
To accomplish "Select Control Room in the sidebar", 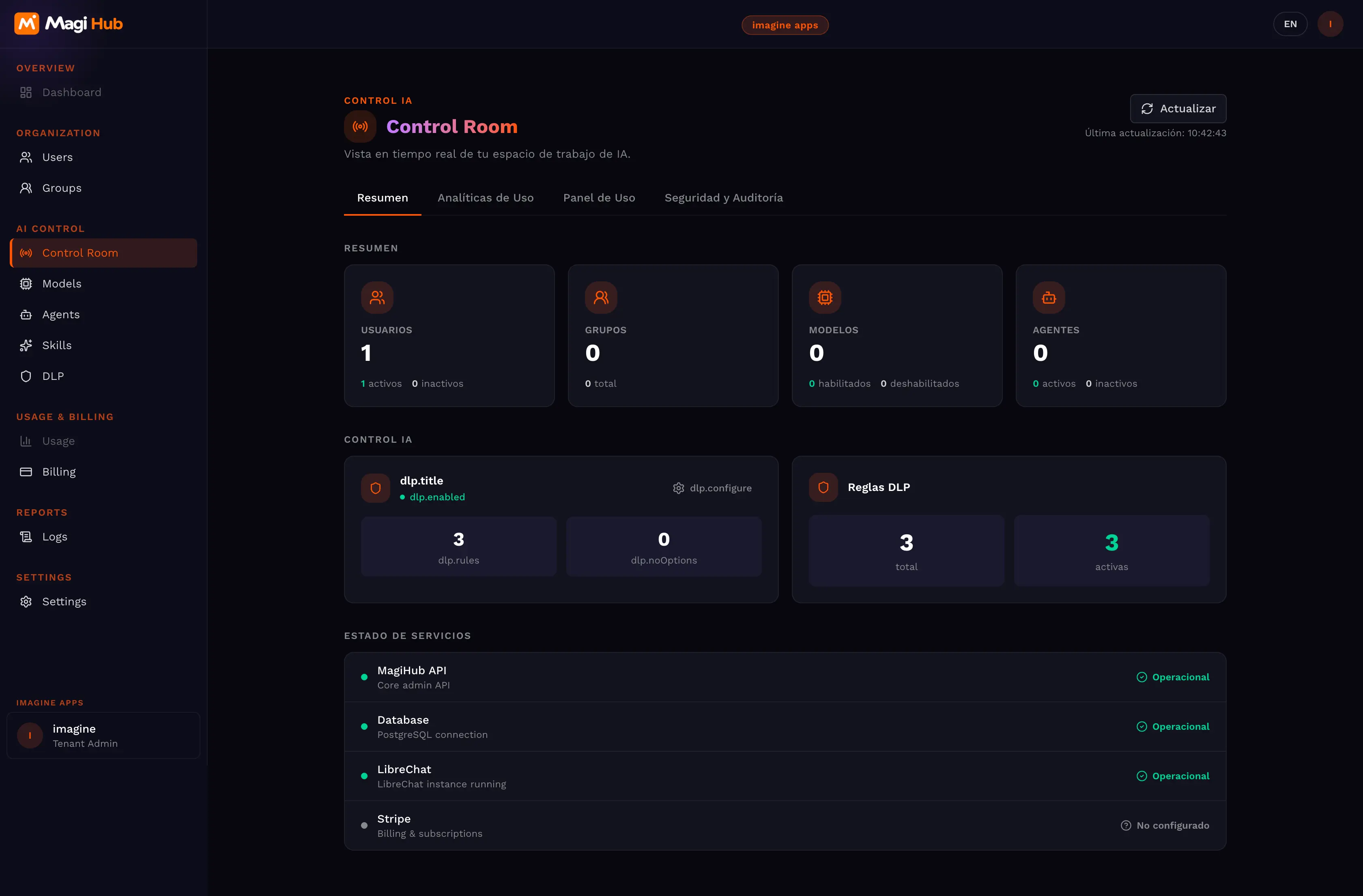I will coord(104,253).
